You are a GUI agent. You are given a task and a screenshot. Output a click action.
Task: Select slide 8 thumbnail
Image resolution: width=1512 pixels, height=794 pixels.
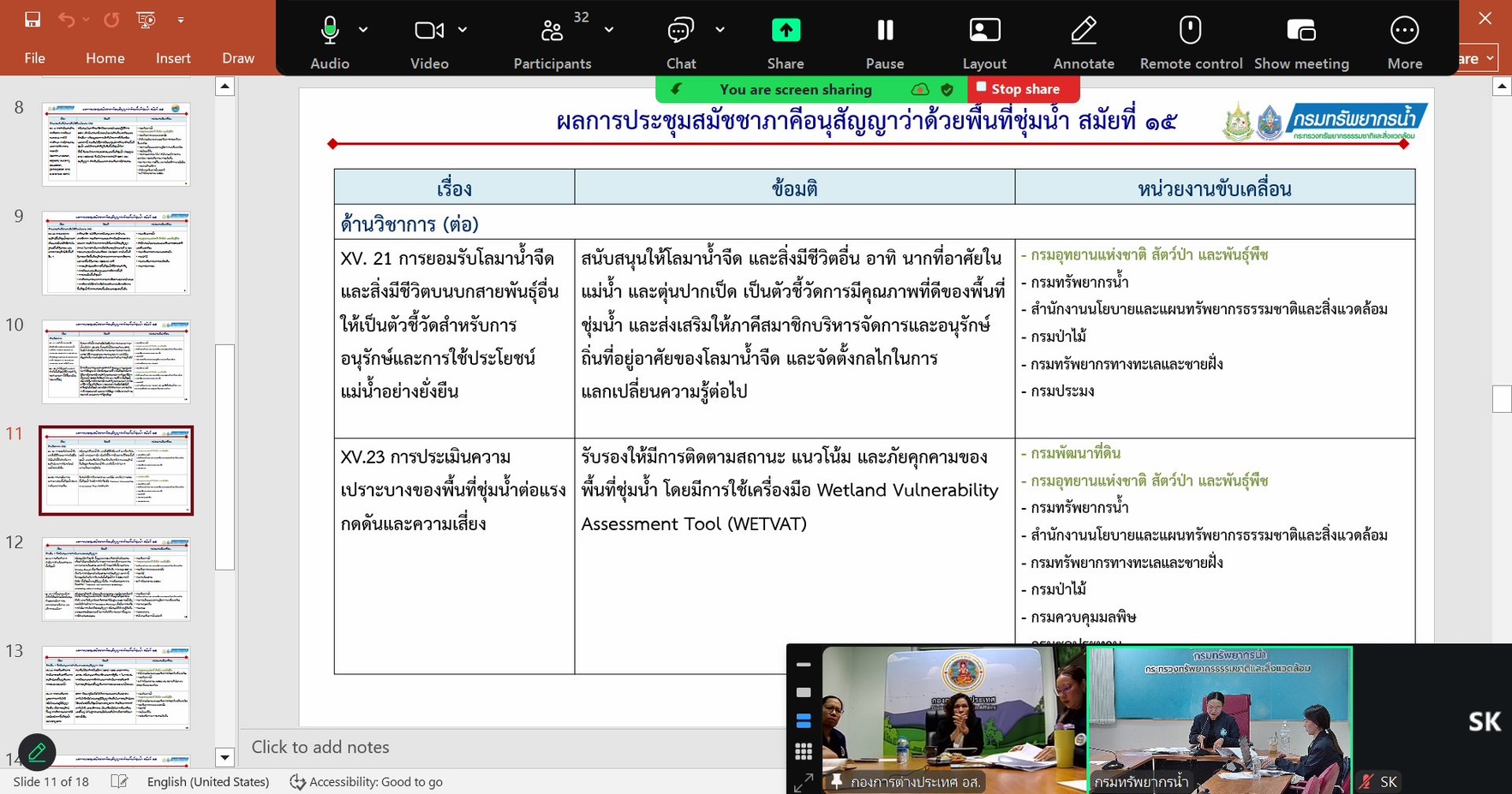coord(117,144)
